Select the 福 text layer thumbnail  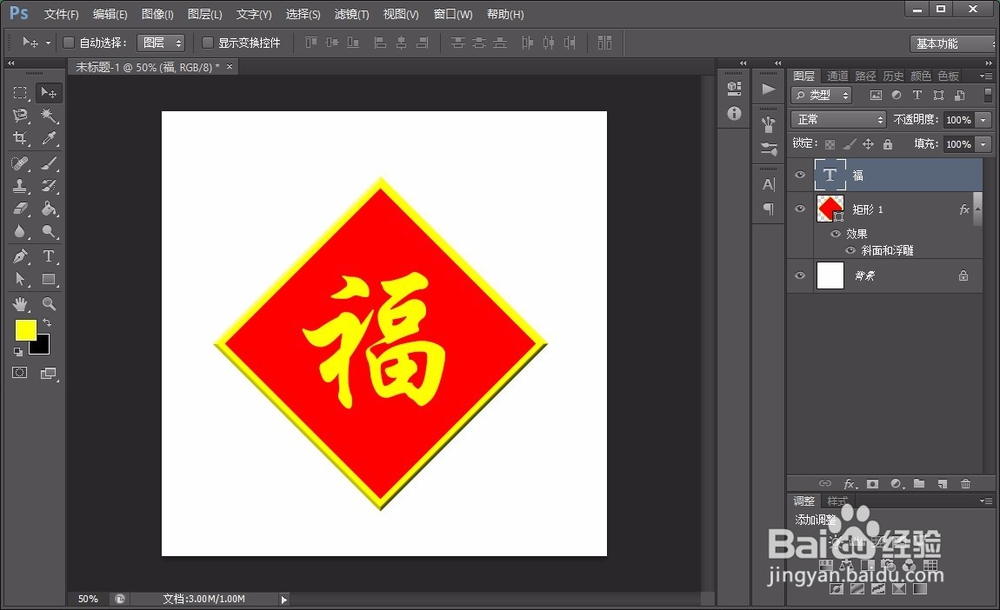coord(830,175)
